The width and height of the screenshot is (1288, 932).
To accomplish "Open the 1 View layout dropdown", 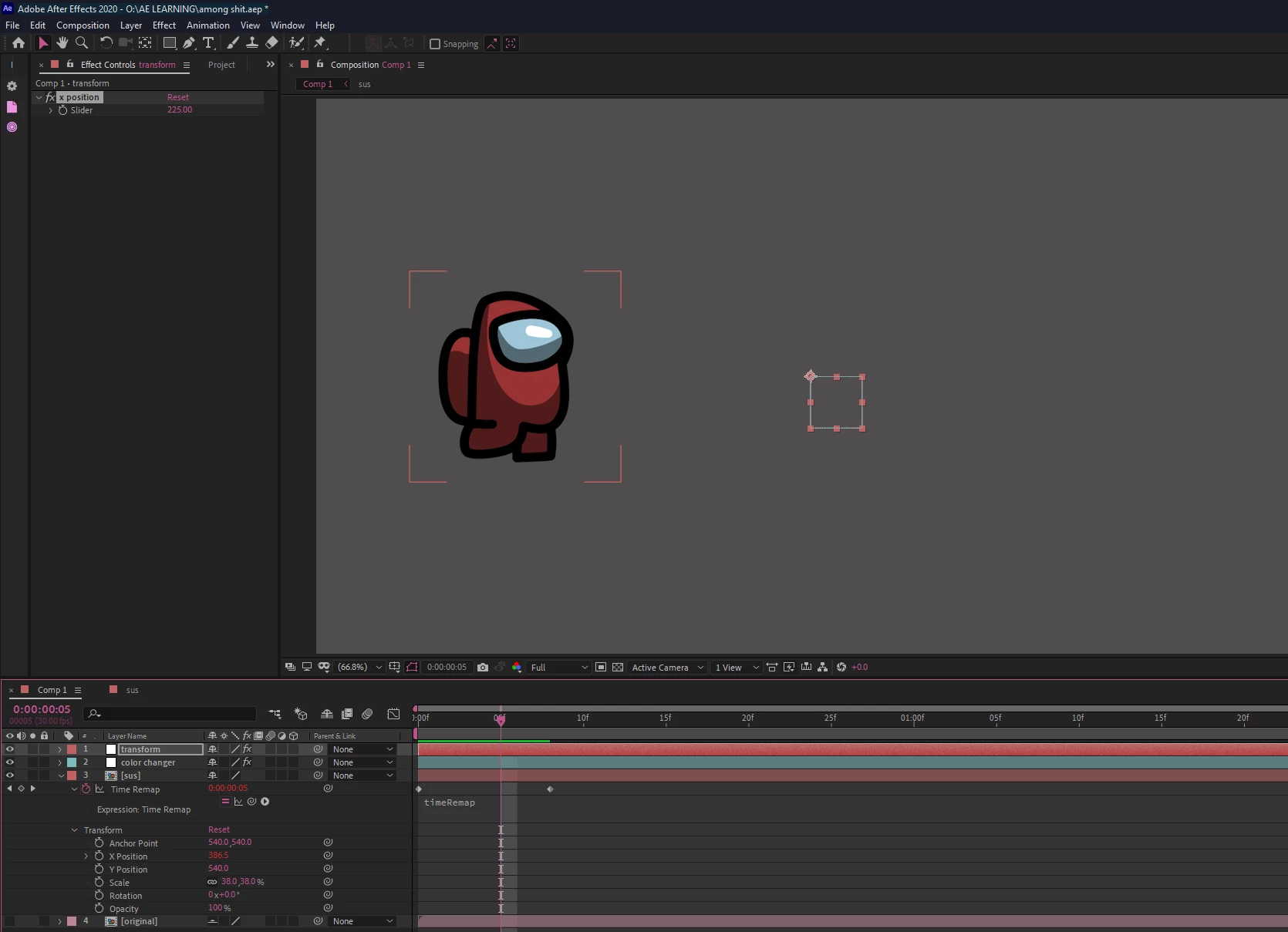I will (737, 668).
